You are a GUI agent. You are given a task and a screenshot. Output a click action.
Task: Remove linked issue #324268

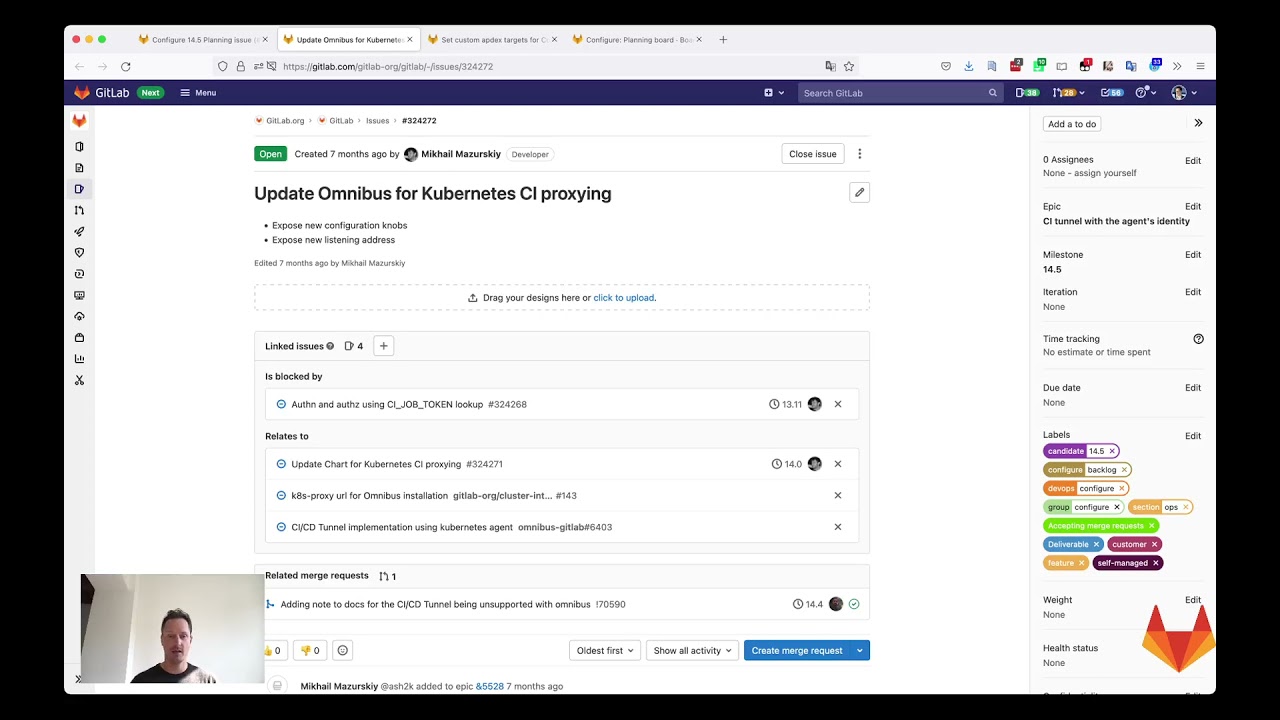[x=838, y=404]
